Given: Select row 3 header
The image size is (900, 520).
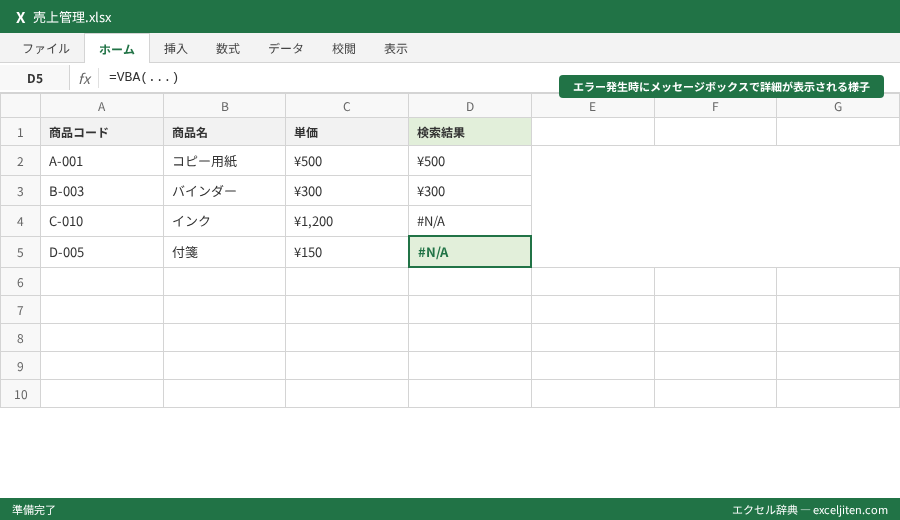Looking at the screenshot, I should point(20,191).
